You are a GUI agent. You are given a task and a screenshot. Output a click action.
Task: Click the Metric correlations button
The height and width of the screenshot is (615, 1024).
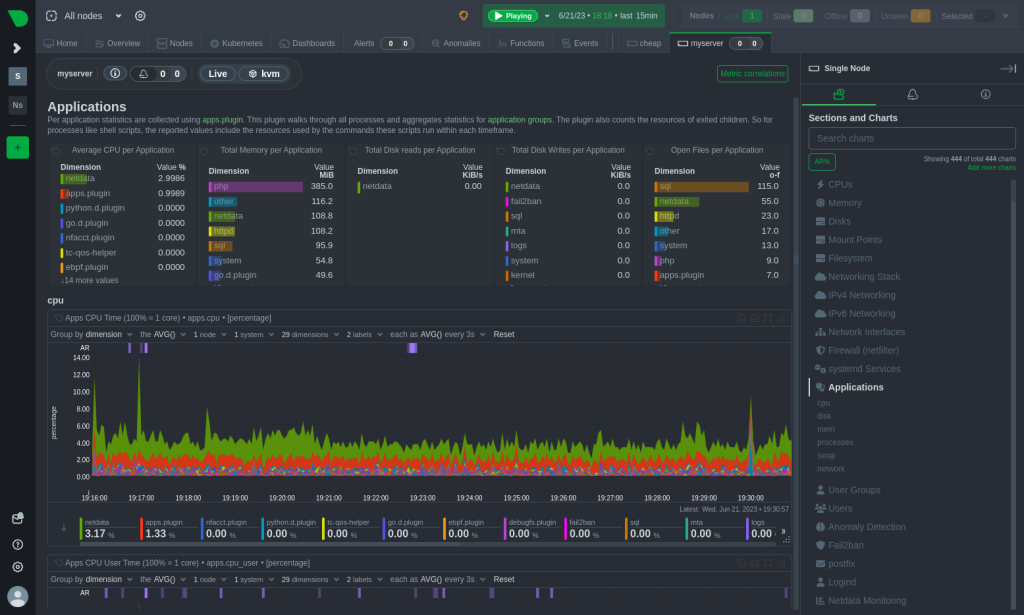click(752, 74)
